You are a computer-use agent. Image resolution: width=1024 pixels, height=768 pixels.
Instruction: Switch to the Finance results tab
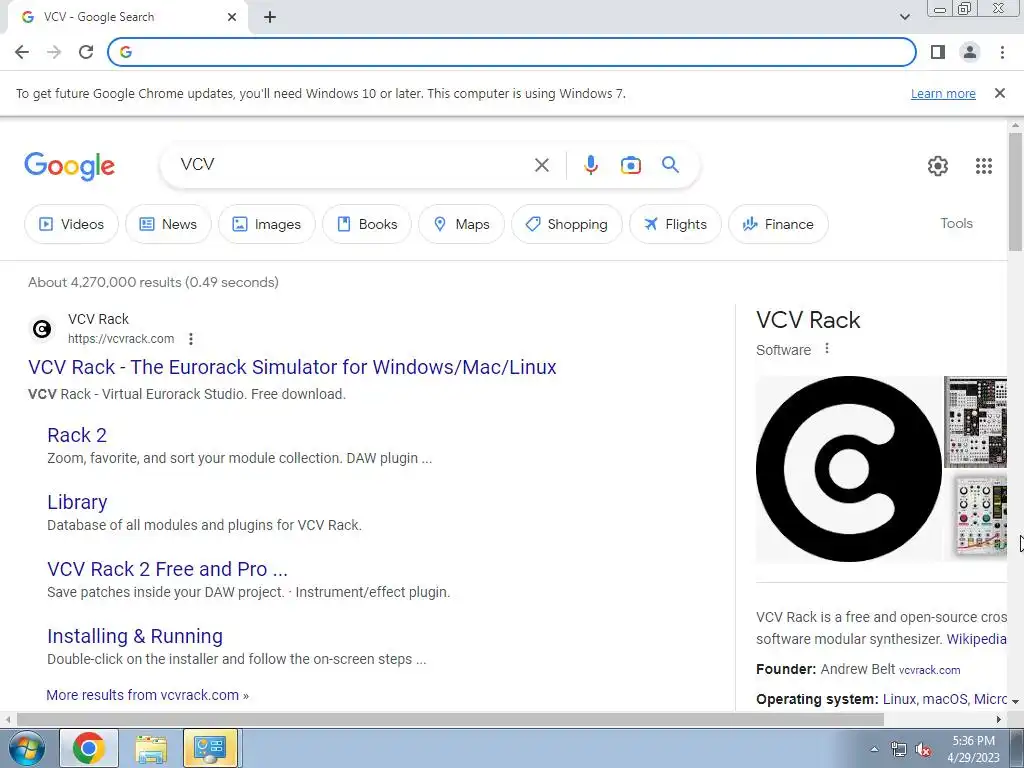778,224
